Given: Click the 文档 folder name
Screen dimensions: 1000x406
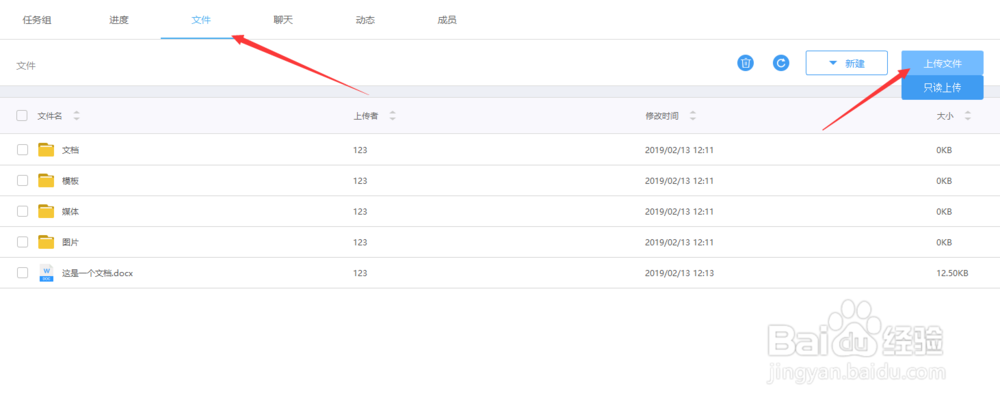Looking at the screenshot, I should point(70,150).
